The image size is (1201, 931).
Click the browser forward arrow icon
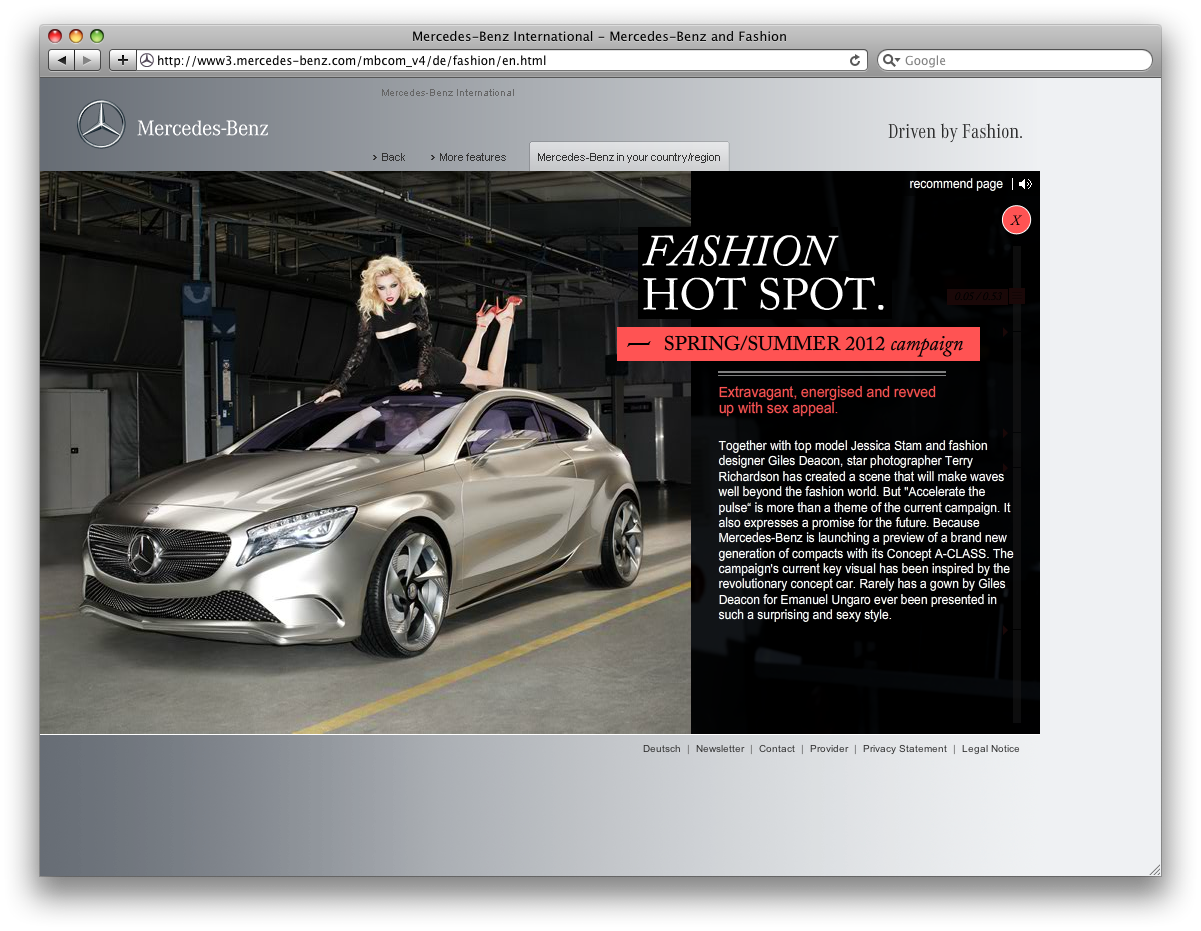tap(87, 59)
